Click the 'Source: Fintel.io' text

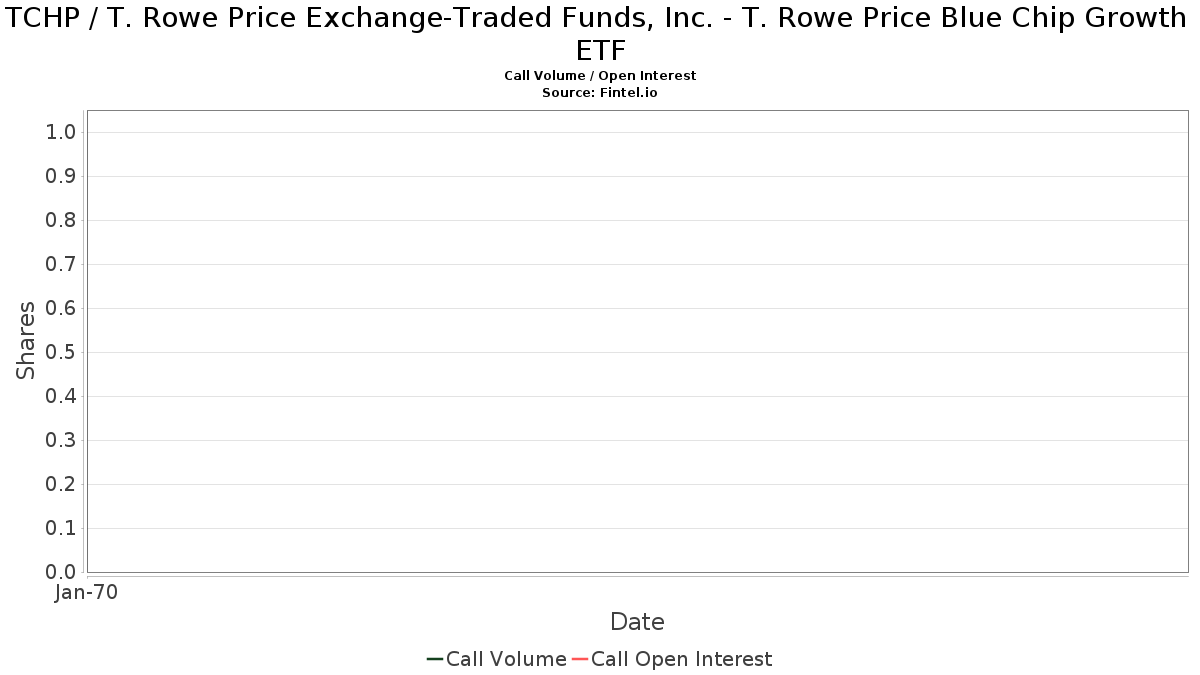point(600,92)
